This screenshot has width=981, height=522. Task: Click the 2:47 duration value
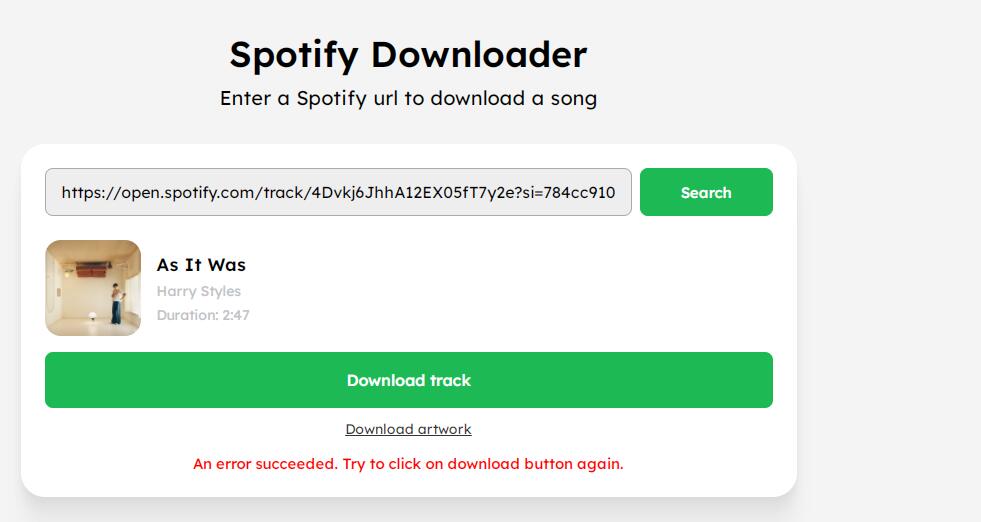click(x=236, y=315)
